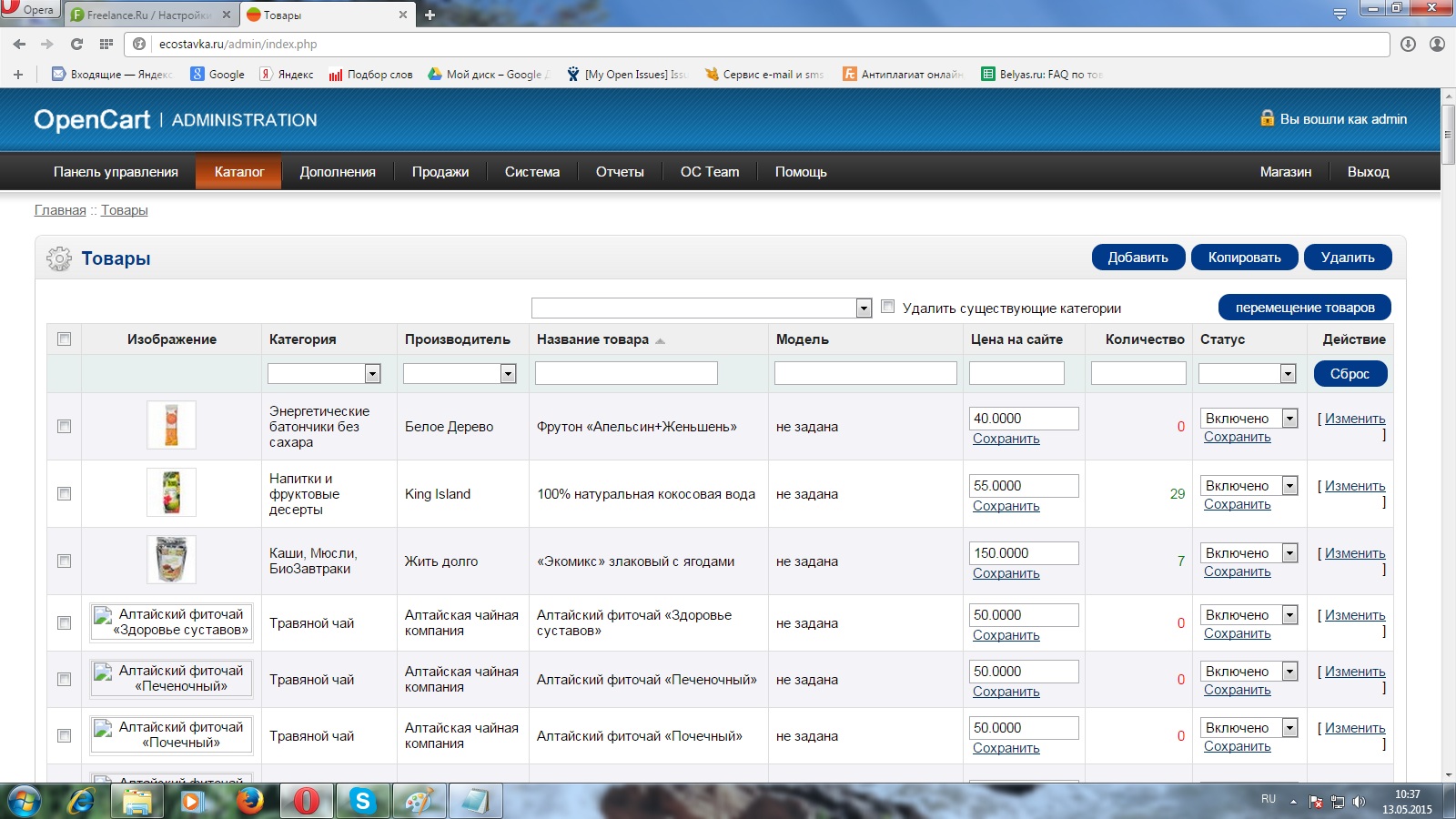This screenshot has width=1456, height=819.
Task: Open the category move dropdown above the table
Action: tap(702, 308)
